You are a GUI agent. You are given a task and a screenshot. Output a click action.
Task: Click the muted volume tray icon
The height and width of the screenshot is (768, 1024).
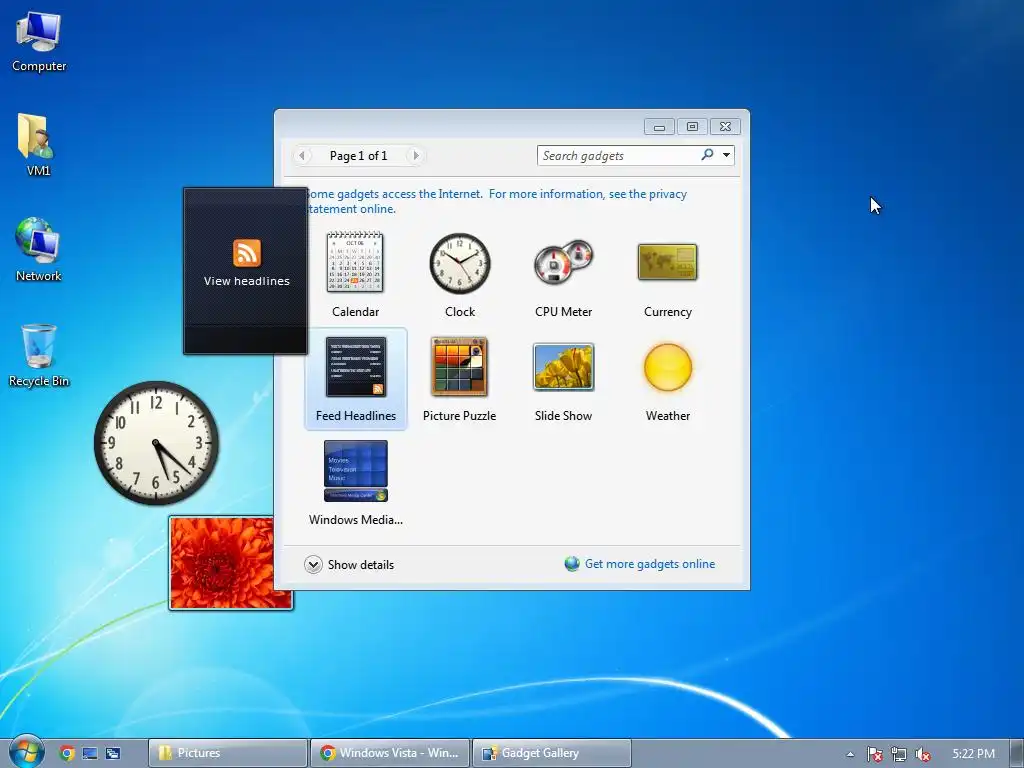(923, 754)
